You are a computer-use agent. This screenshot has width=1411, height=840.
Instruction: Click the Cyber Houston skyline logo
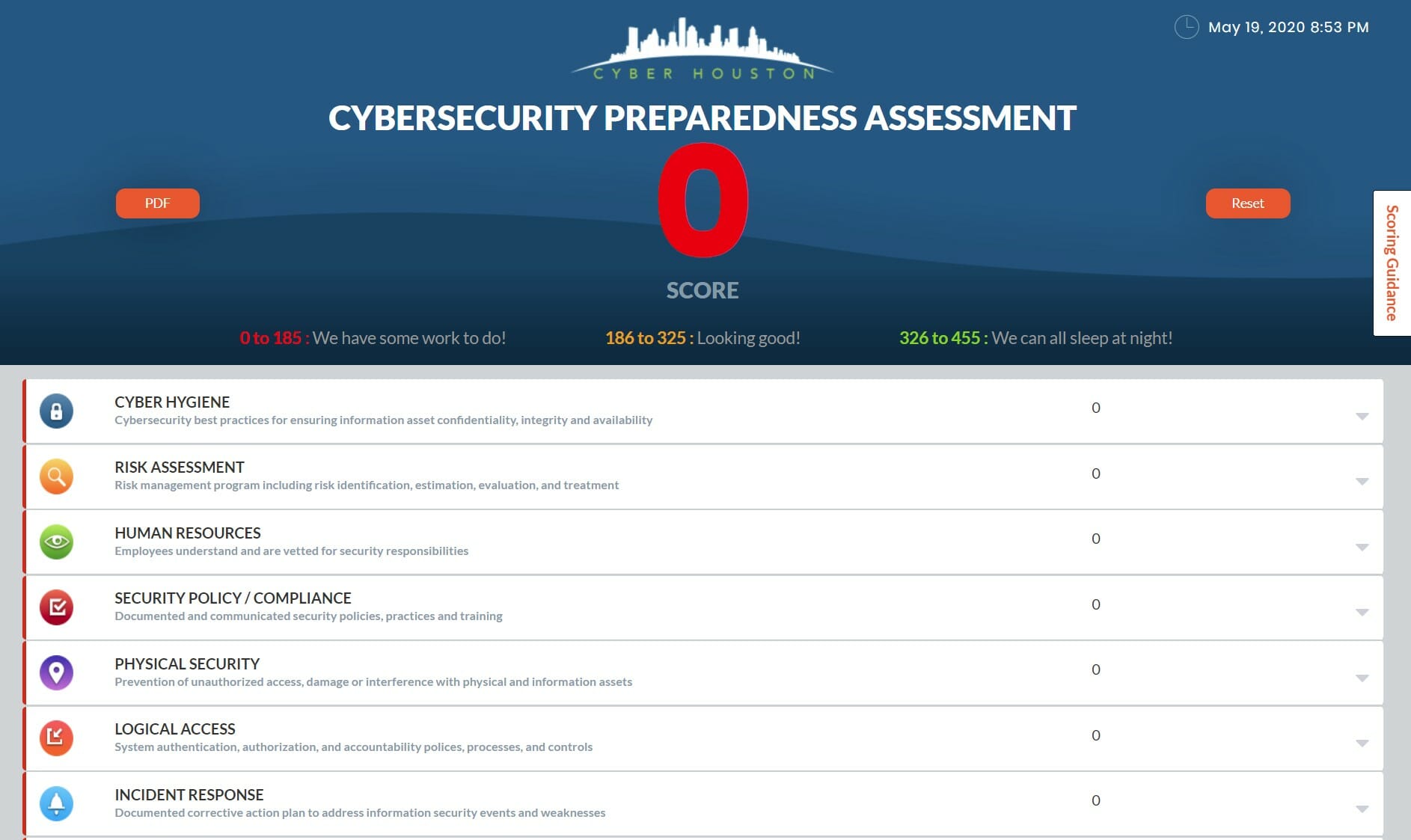point(702,48)
